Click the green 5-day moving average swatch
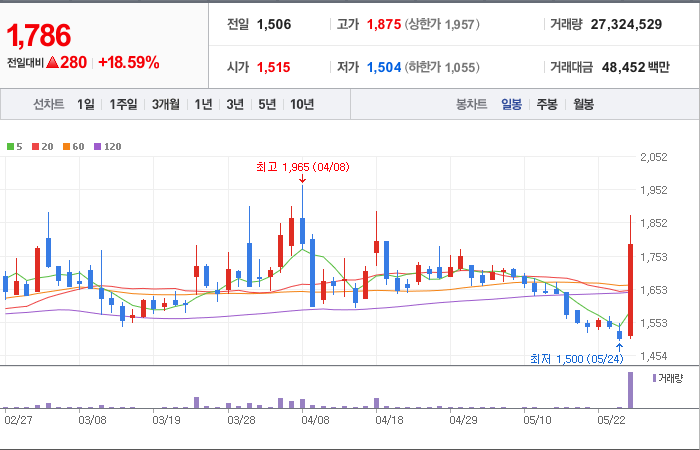The image size is (700, 450). click(x=10, y=146)
